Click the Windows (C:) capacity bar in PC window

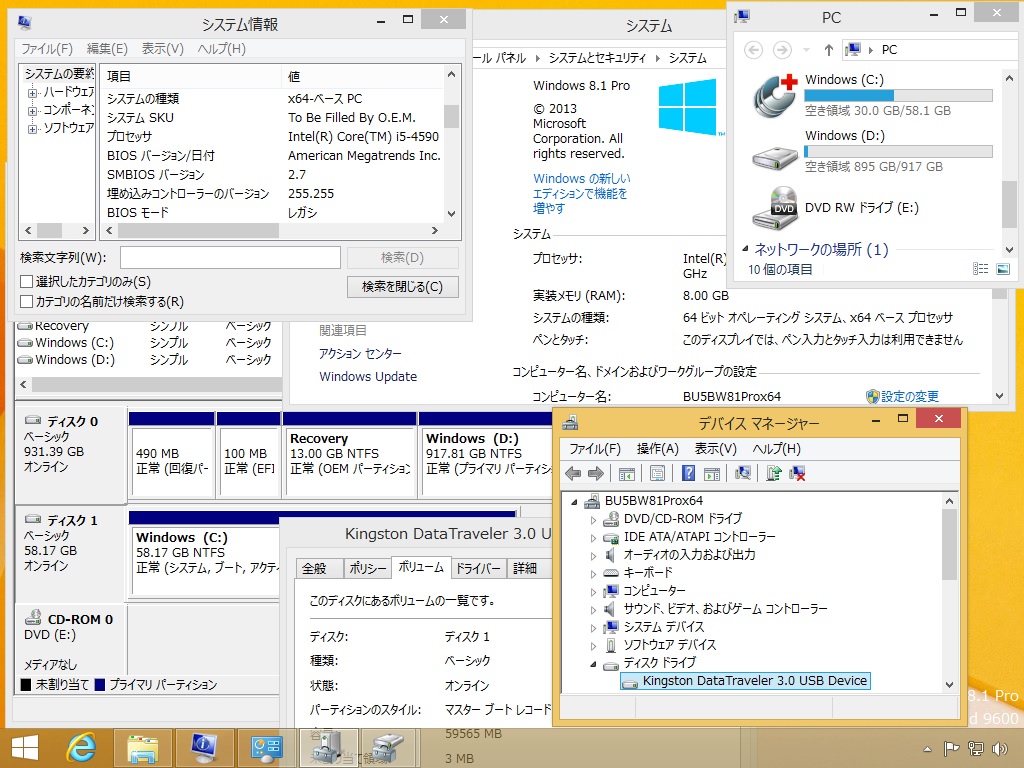click(x=899, y=95)
